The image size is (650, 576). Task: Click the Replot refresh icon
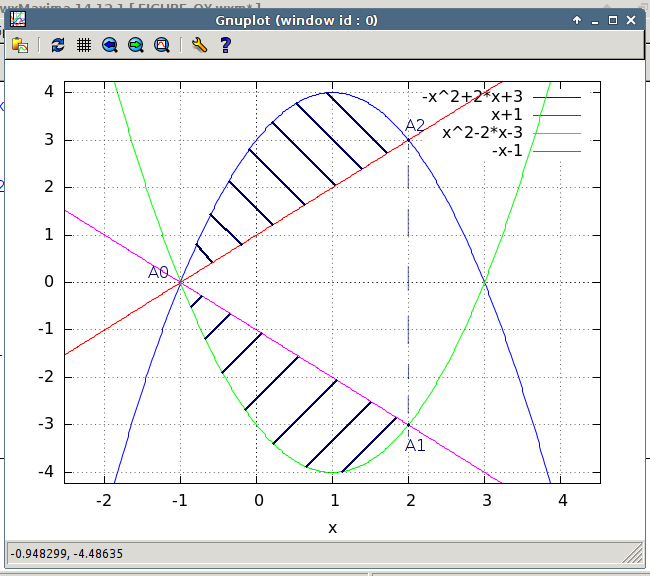point(58,45)
